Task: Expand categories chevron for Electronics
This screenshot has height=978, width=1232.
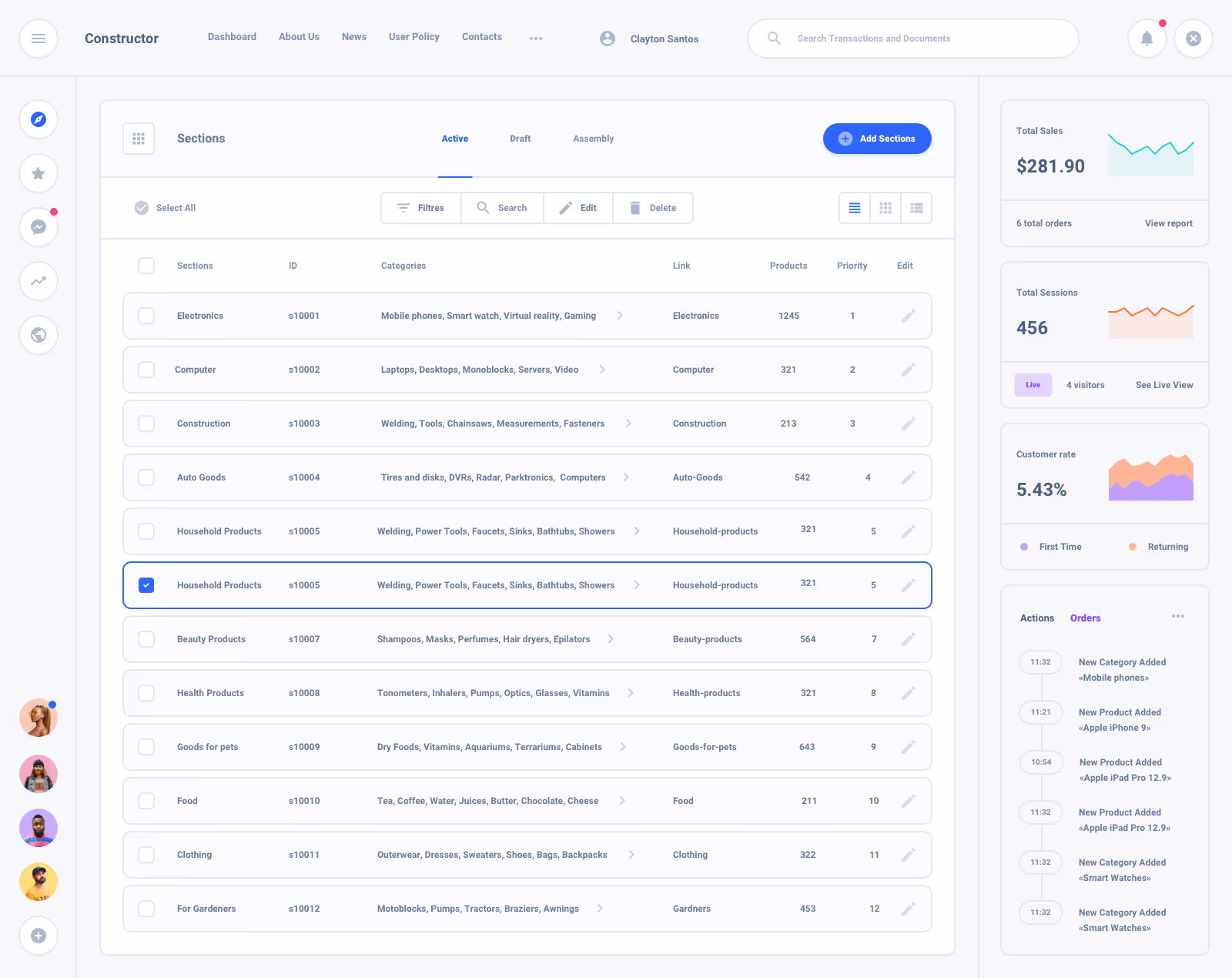Action: point(620,316)
